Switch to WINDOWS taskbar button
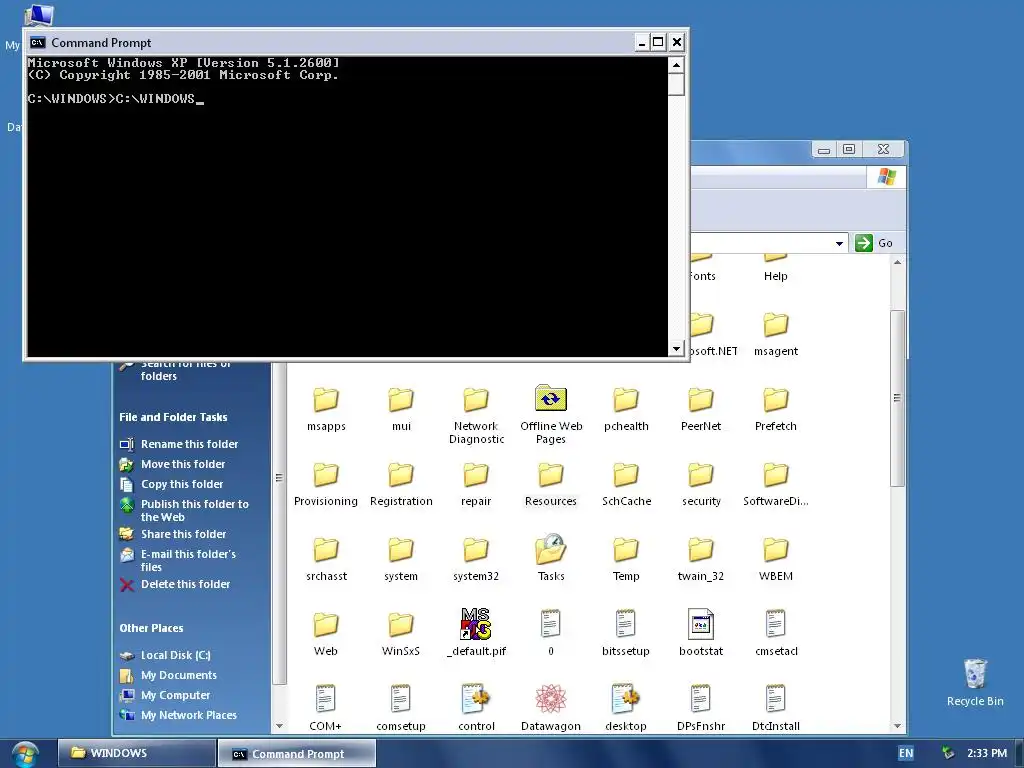Viewport: 1024px width, 768px height. coord(136,753)
